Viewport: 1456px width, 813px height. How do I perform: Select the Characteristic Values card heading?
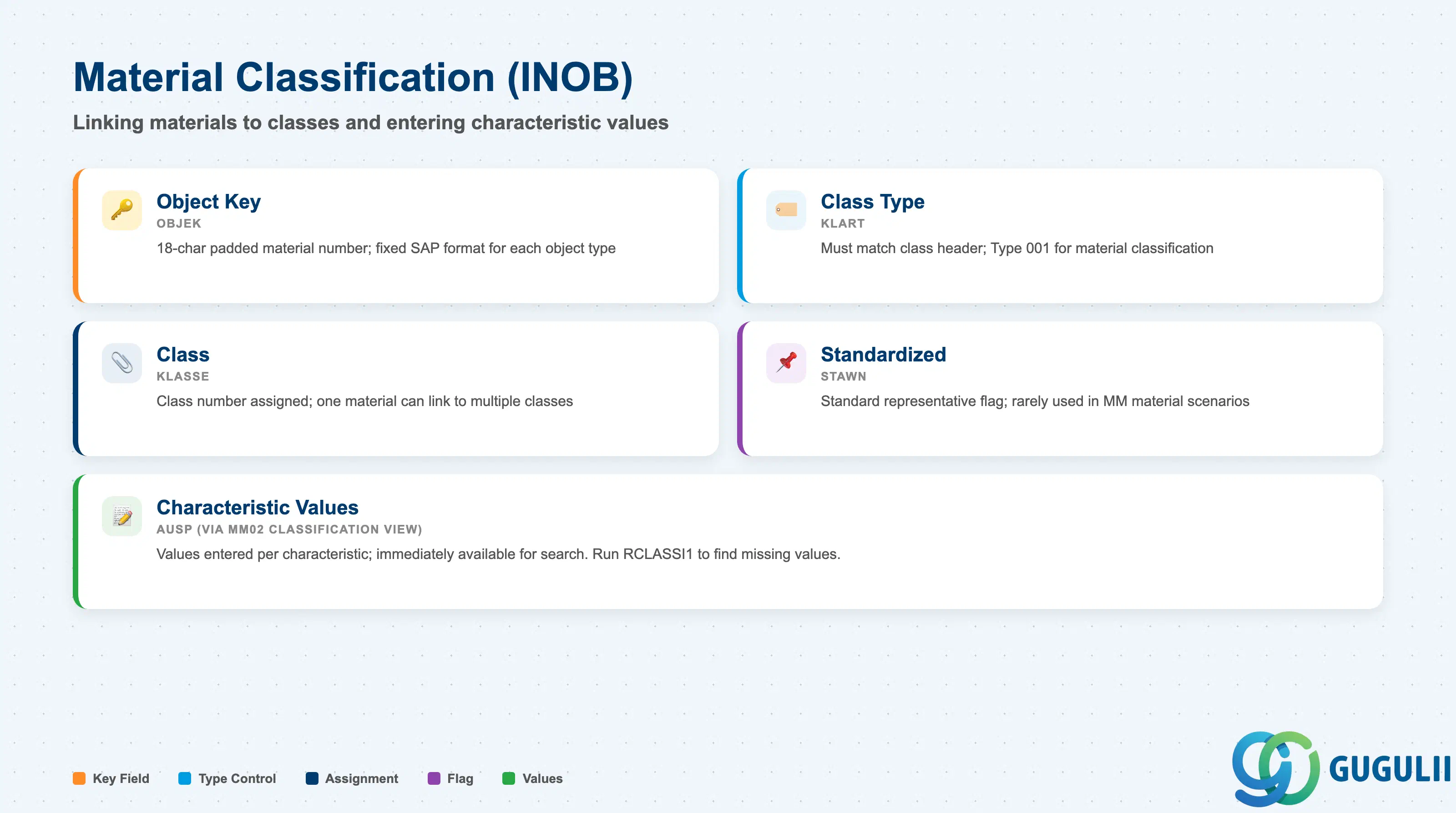click(257, 507)
